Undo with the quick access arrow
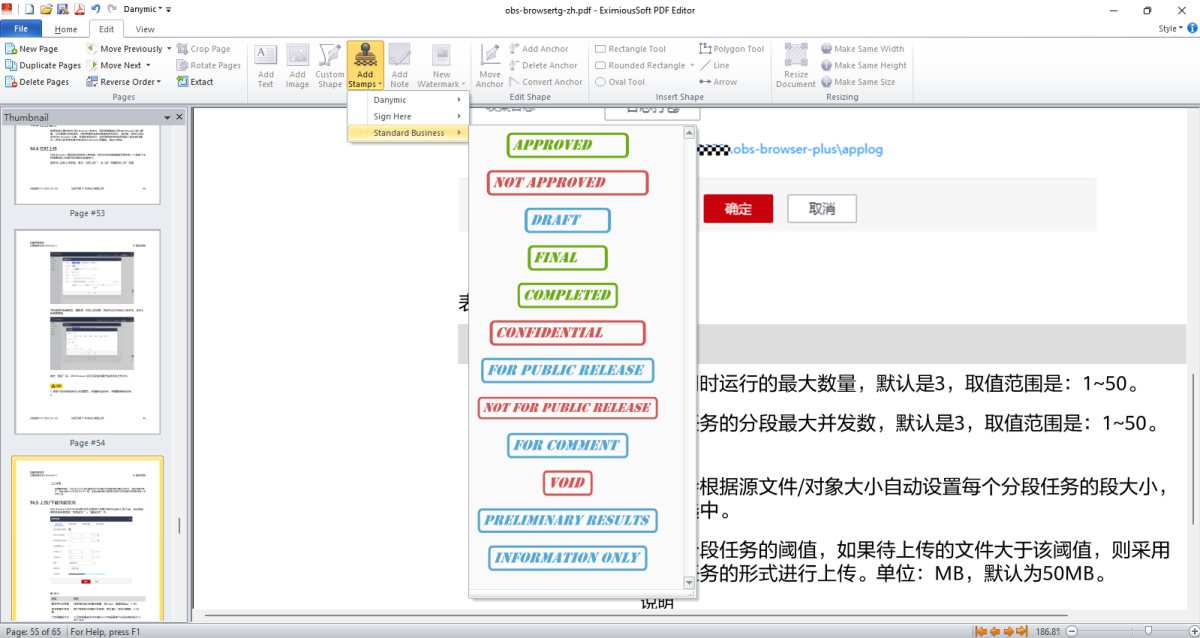This screenshot has width=1200, height=638. click(x=95, y=9)
